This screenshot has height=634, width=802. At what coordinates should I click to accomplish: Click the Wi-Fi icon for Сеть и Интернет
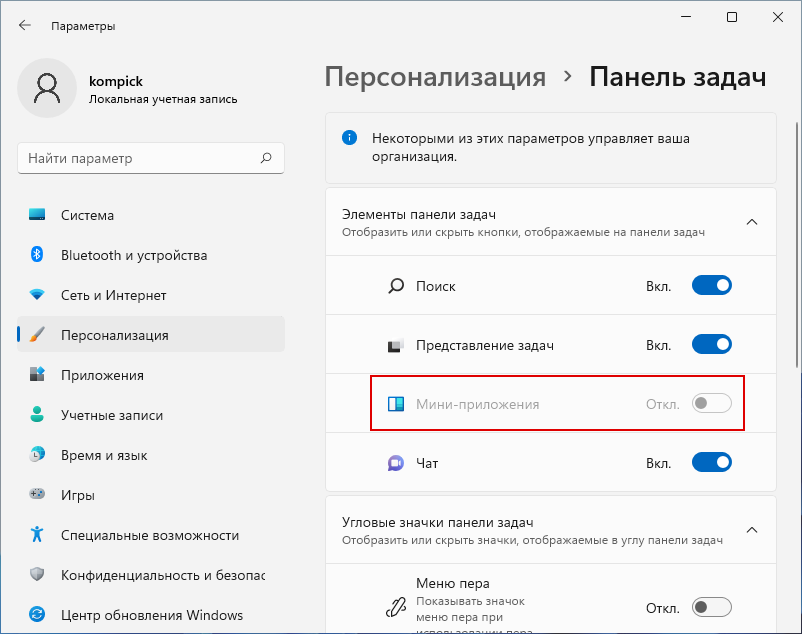(x=37, y=295)
